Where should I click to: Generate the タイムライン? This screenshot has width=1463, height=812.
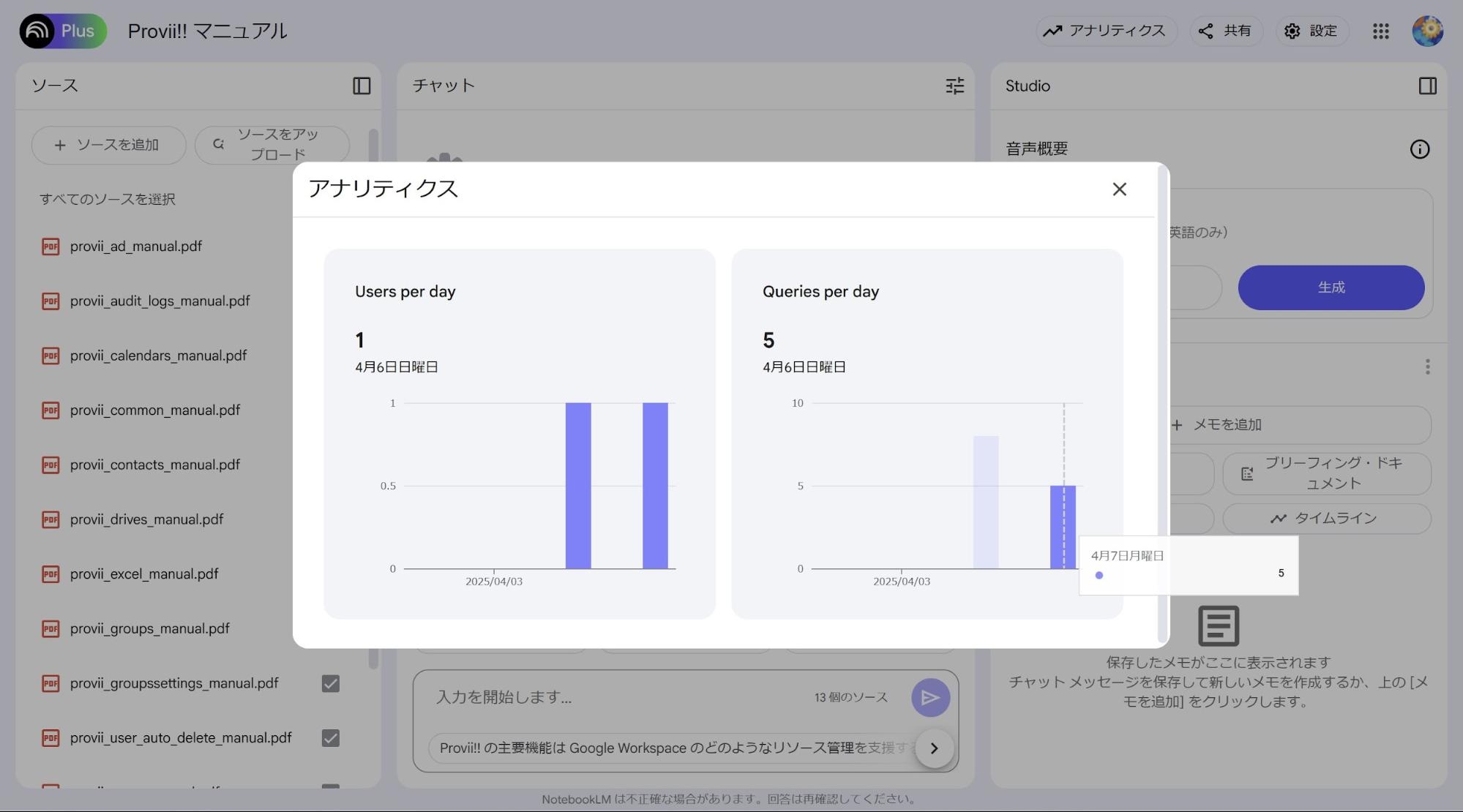(x=1326, y=519)
